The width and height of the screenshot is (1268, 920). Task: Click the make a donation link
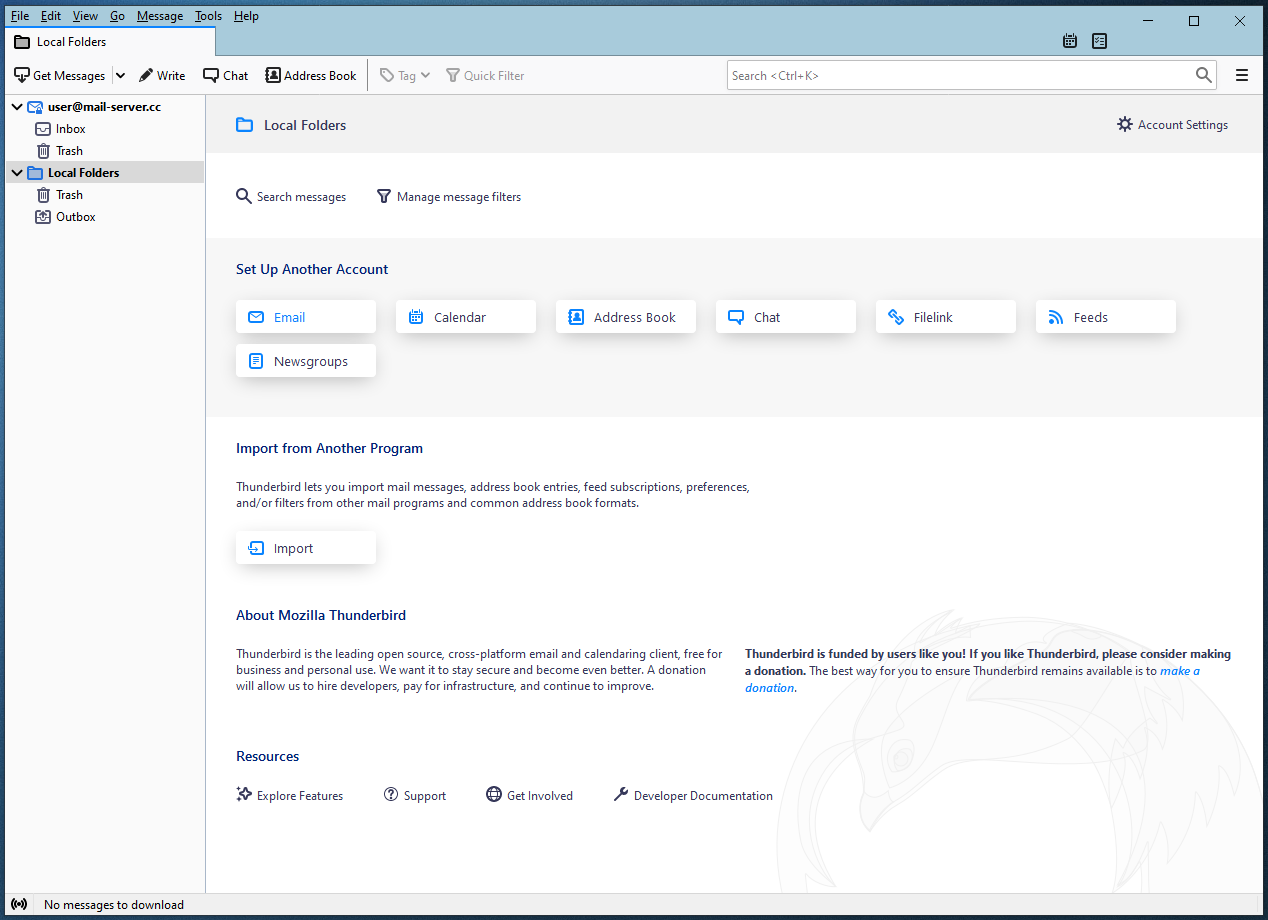pyautogui.click(x=1179, y=671)
